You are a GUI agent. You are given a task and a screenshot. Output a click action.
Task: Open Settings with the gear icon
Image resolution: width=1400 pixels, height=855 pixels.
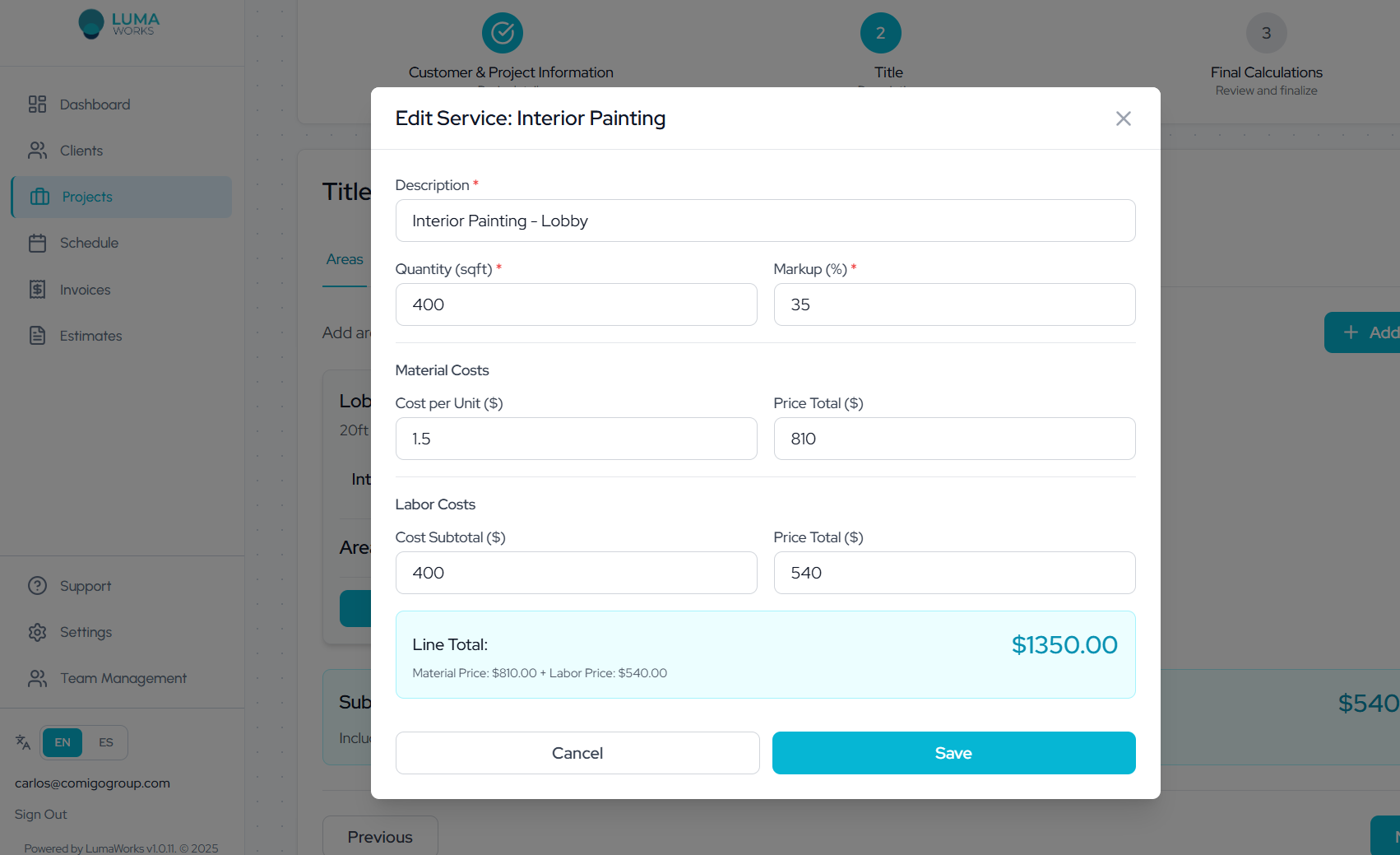point(38,632)
